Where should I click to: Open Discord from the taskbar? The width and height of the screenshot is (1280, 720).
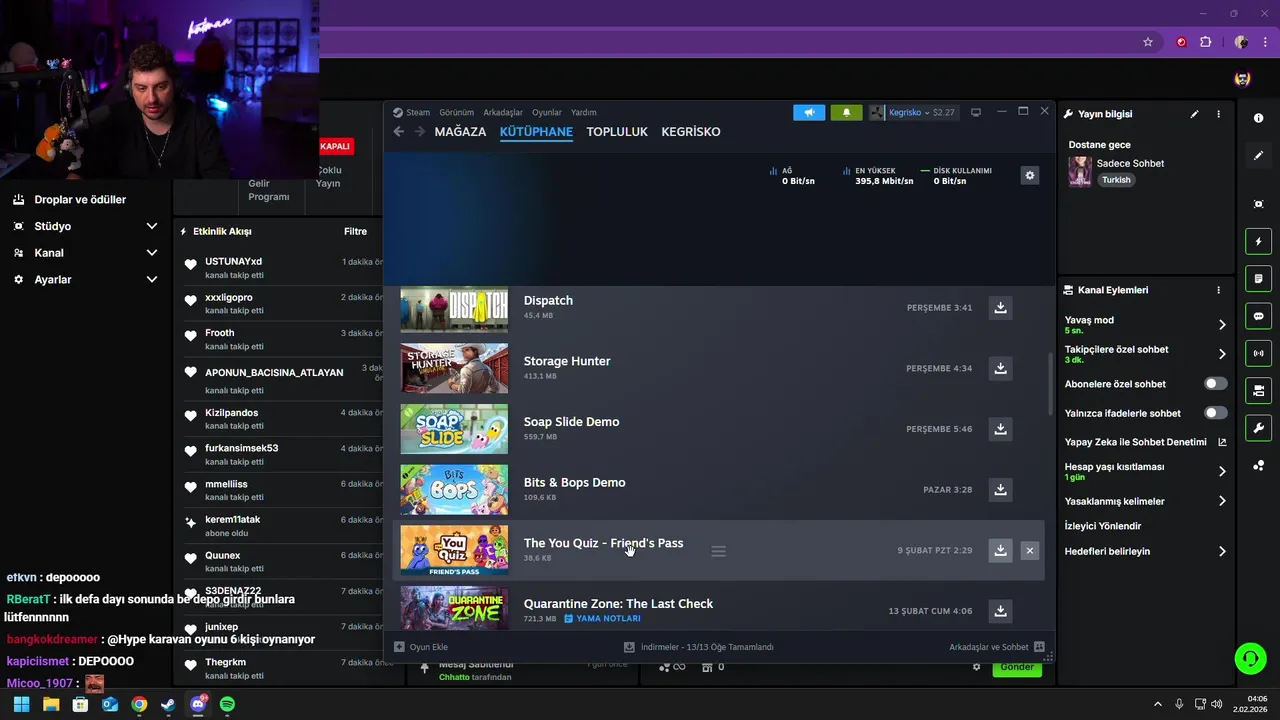(198, 704)
